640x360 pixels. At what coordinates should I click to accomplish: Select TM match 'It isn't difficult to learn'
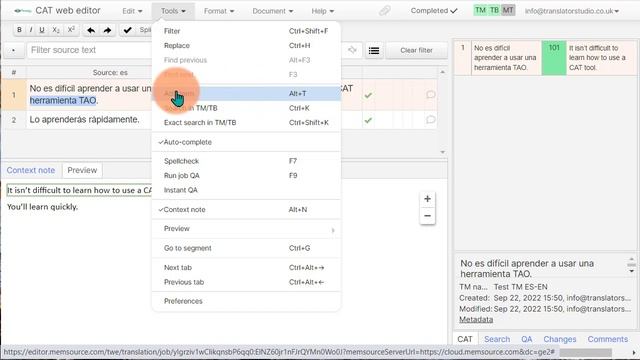coord(598,58)
